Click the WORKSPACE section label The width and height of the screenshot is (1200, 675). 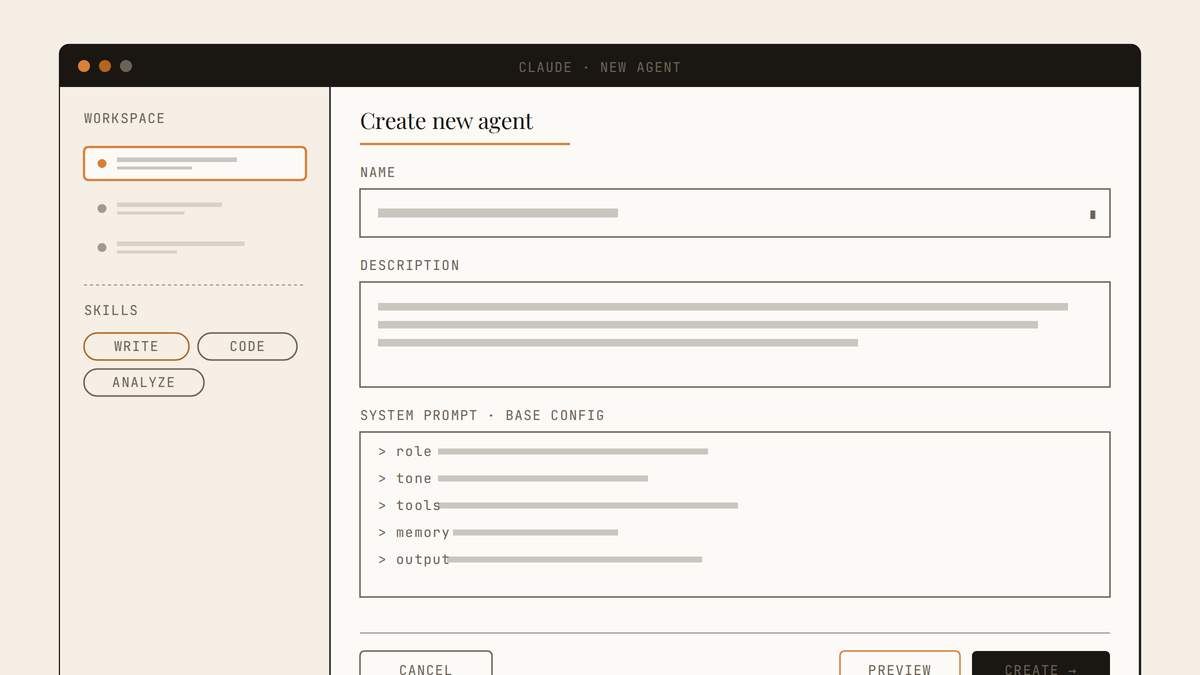pos(125,118)
